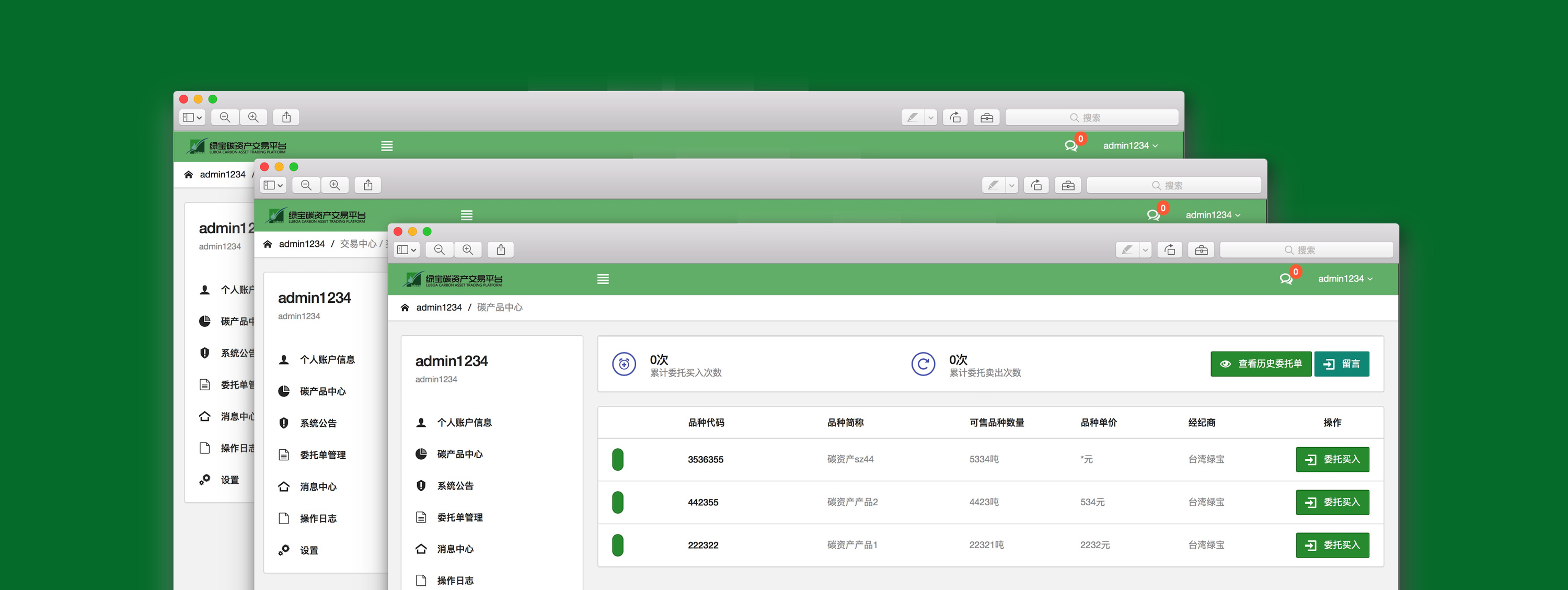
Task: Click zoom out magnifier in front window toolbar
Action: tap(439, 249)
